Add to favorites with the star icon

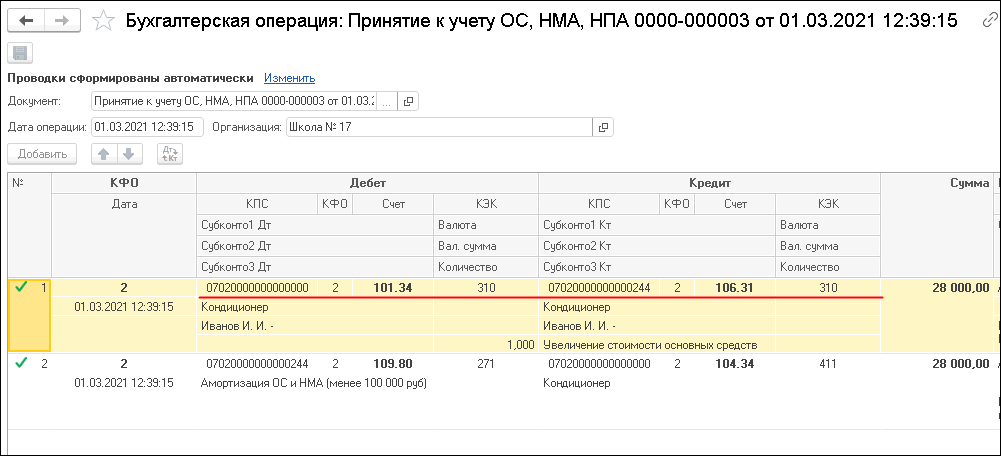click(103, 21)
